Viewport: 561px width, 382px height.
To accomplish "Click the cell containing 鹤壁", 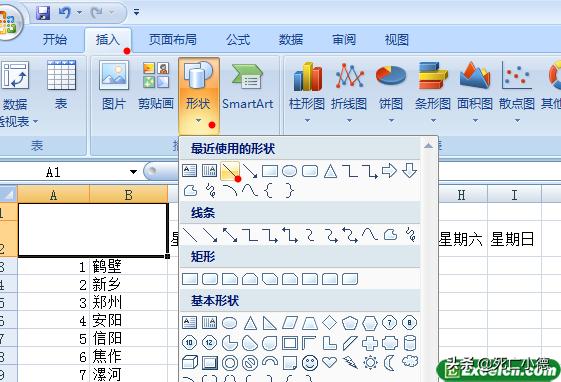I will coord(128,266).
